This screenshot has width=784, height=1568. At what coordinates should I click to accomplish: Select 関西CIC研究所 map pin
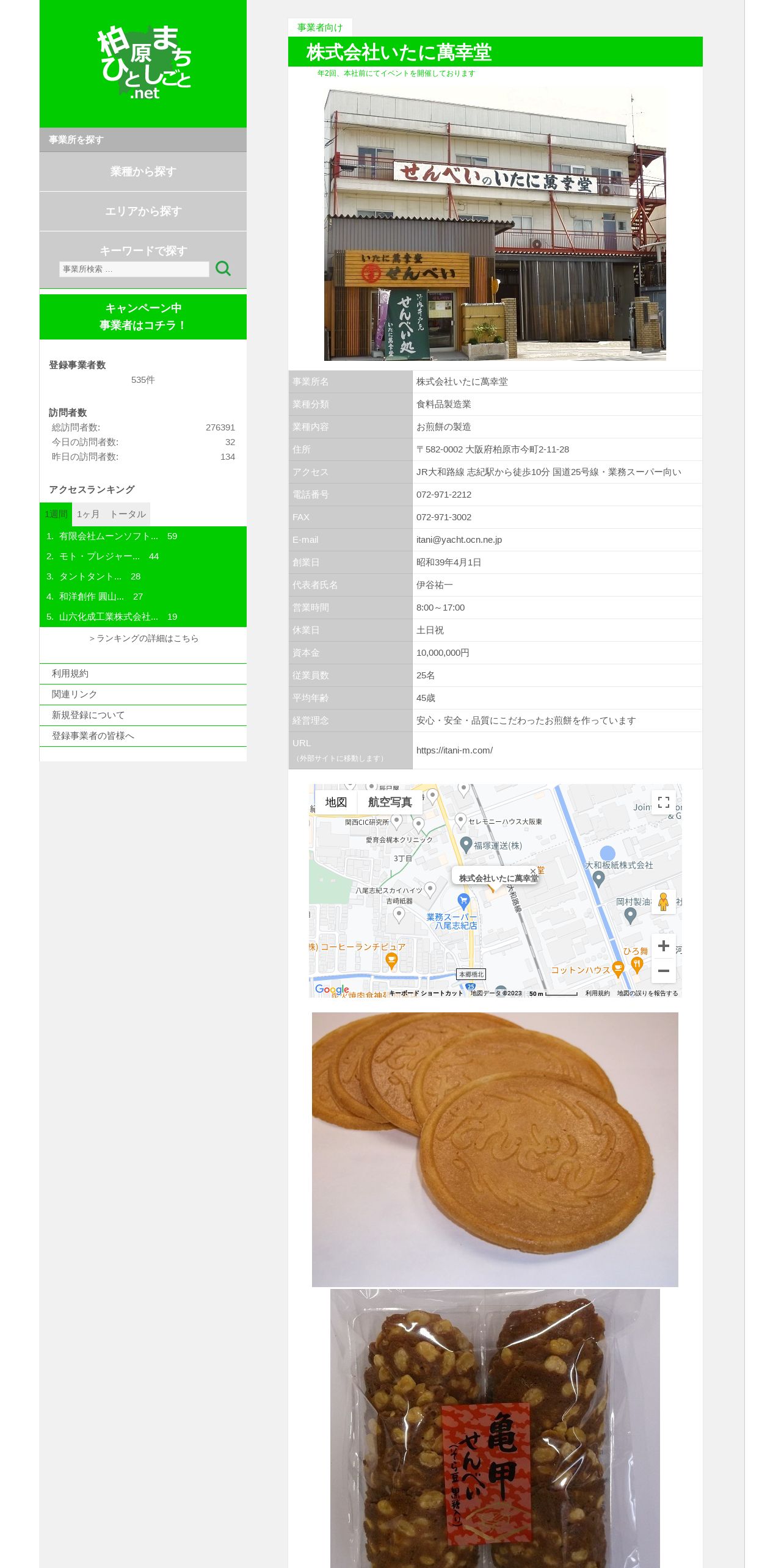click(396, 821)
